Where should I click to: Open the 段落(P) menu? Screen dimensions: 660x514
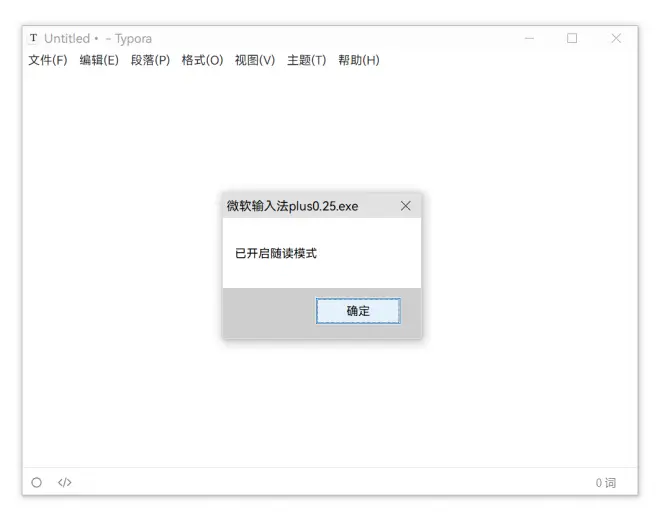tap(150, 60)
